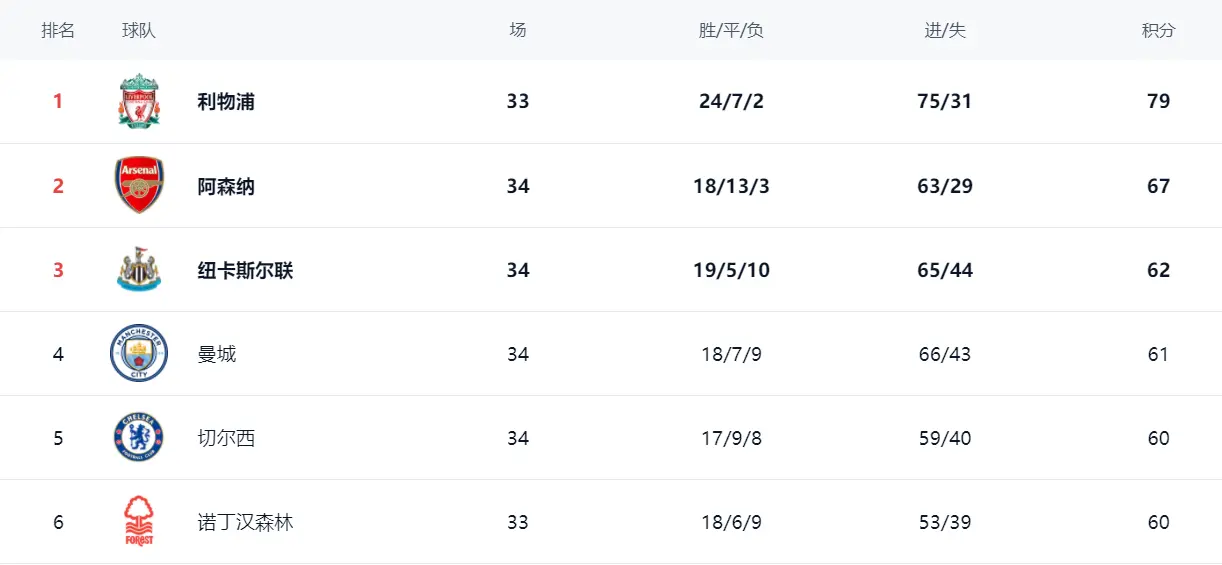
Task: Click the 进/失 column header
Action: click(945, 30)
